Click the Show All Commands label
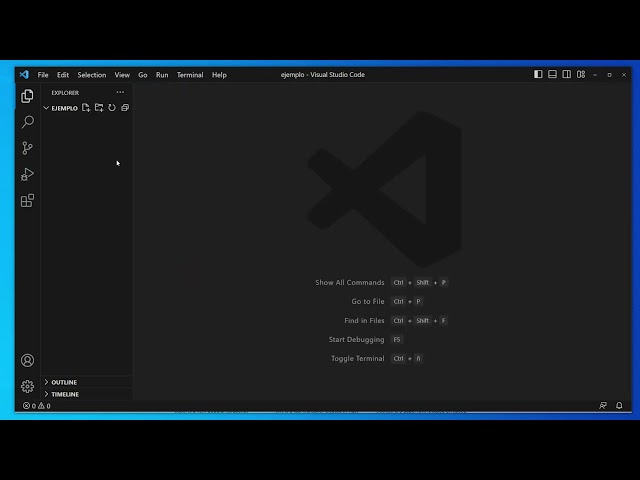Screen dimensions: 640x480 coord(350,282)
